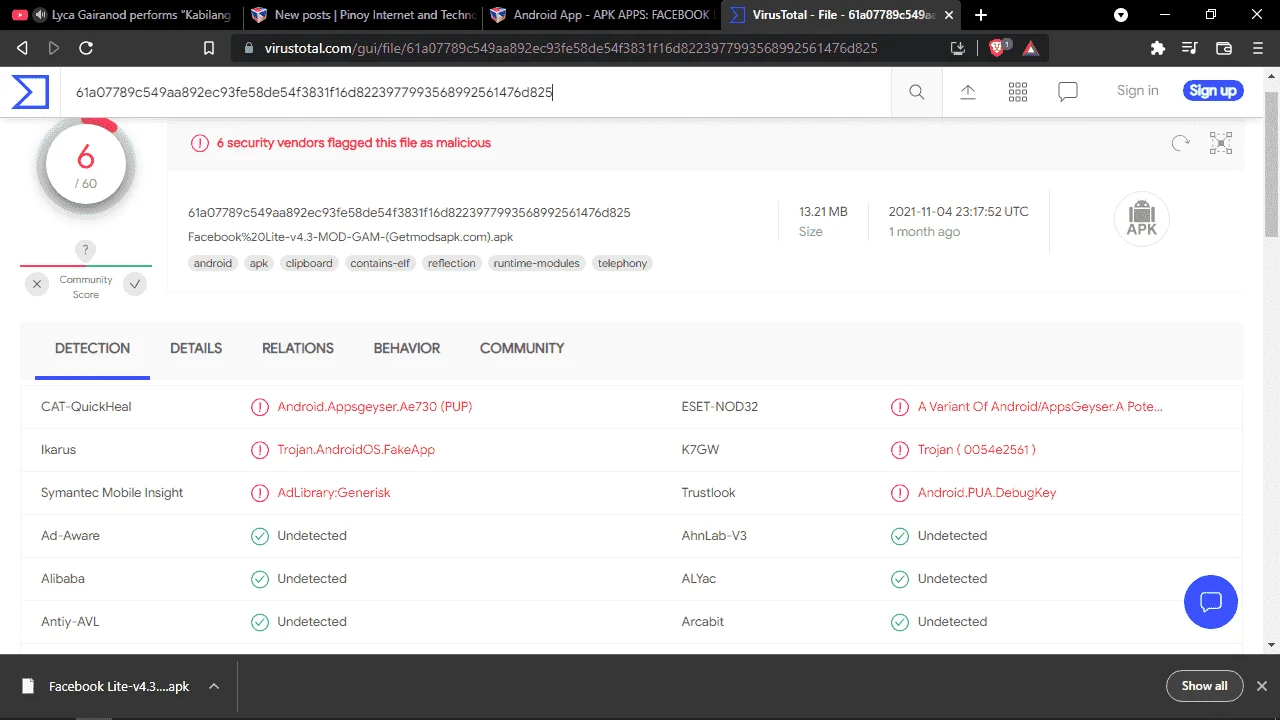Screen dimensions: 1280x720
Task: Click the graph icon beside reanalyze
Action: [1221, 143]
